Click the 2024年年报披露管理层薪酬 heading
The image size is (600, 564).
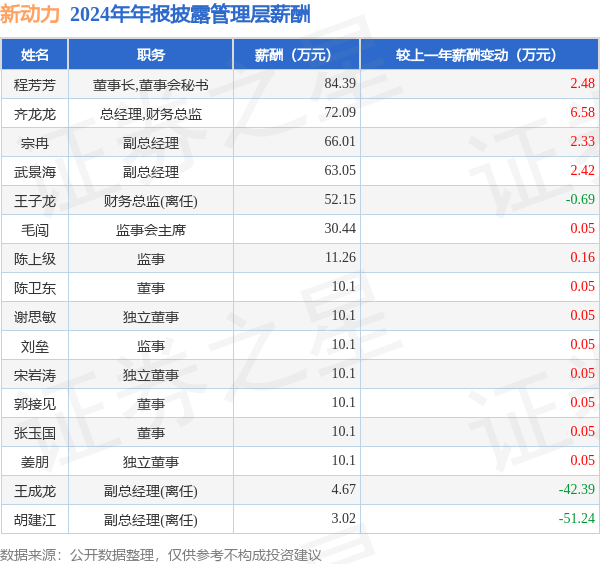(x=190, y=15)
